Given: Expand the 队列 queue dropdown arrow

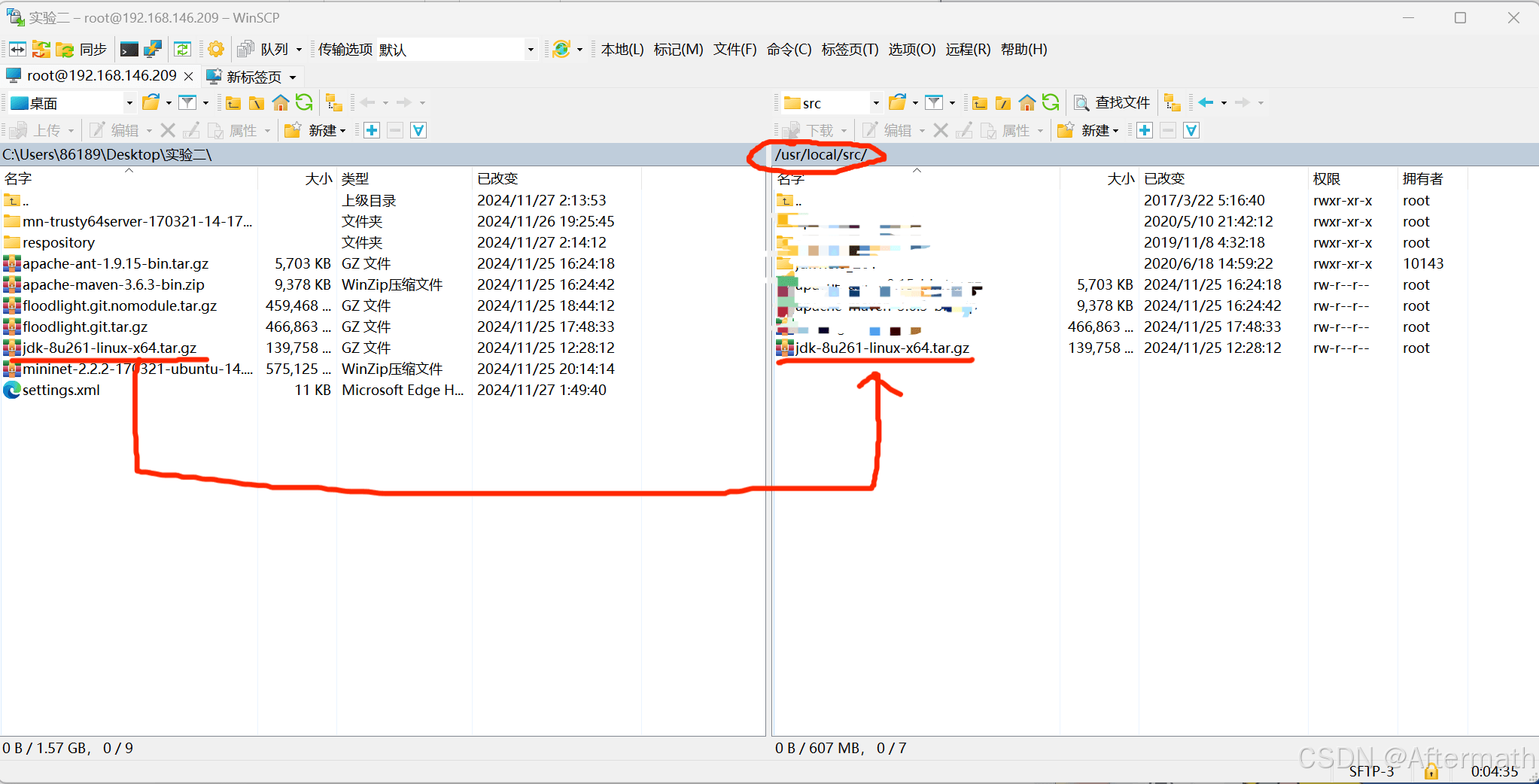Looking at the screenshot, I should (x=299, y=50).
